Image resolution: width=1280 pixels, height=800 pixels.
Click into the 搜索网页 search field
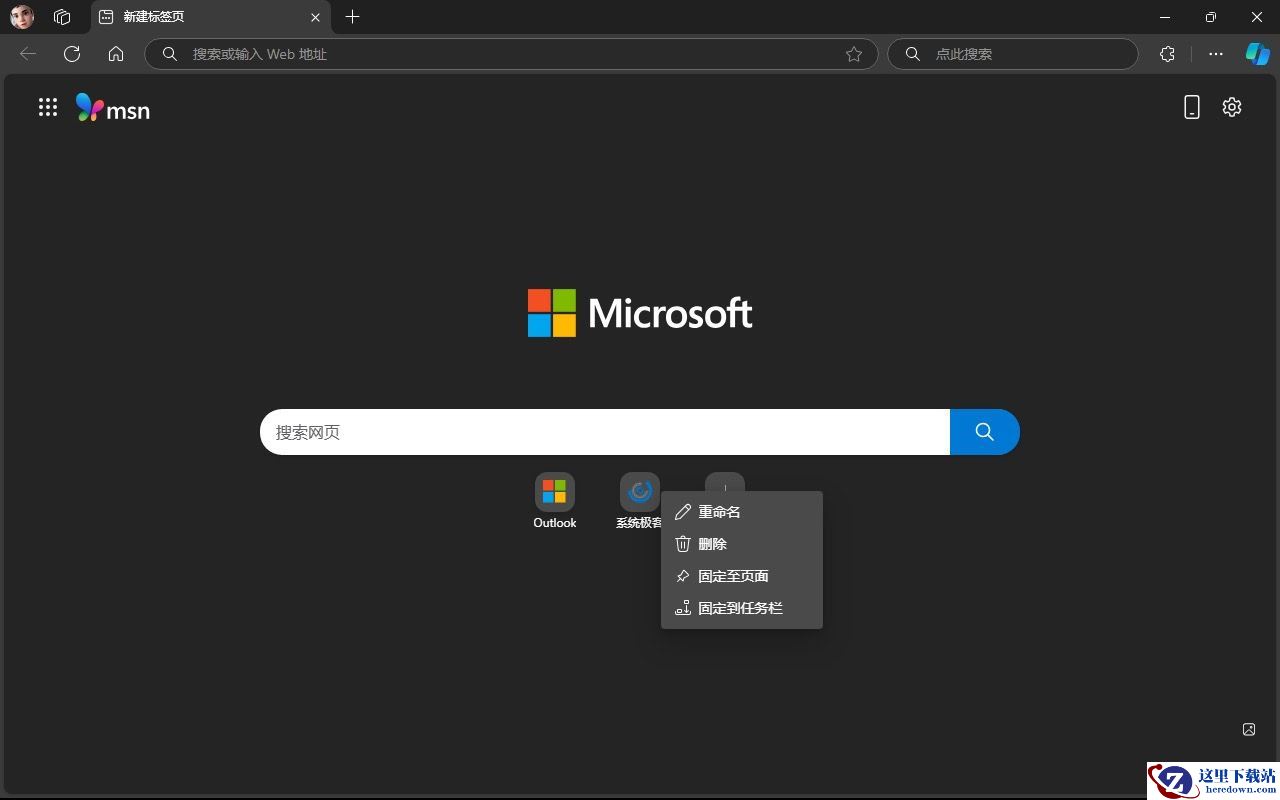pyautogui.click(x=605, y=432)
